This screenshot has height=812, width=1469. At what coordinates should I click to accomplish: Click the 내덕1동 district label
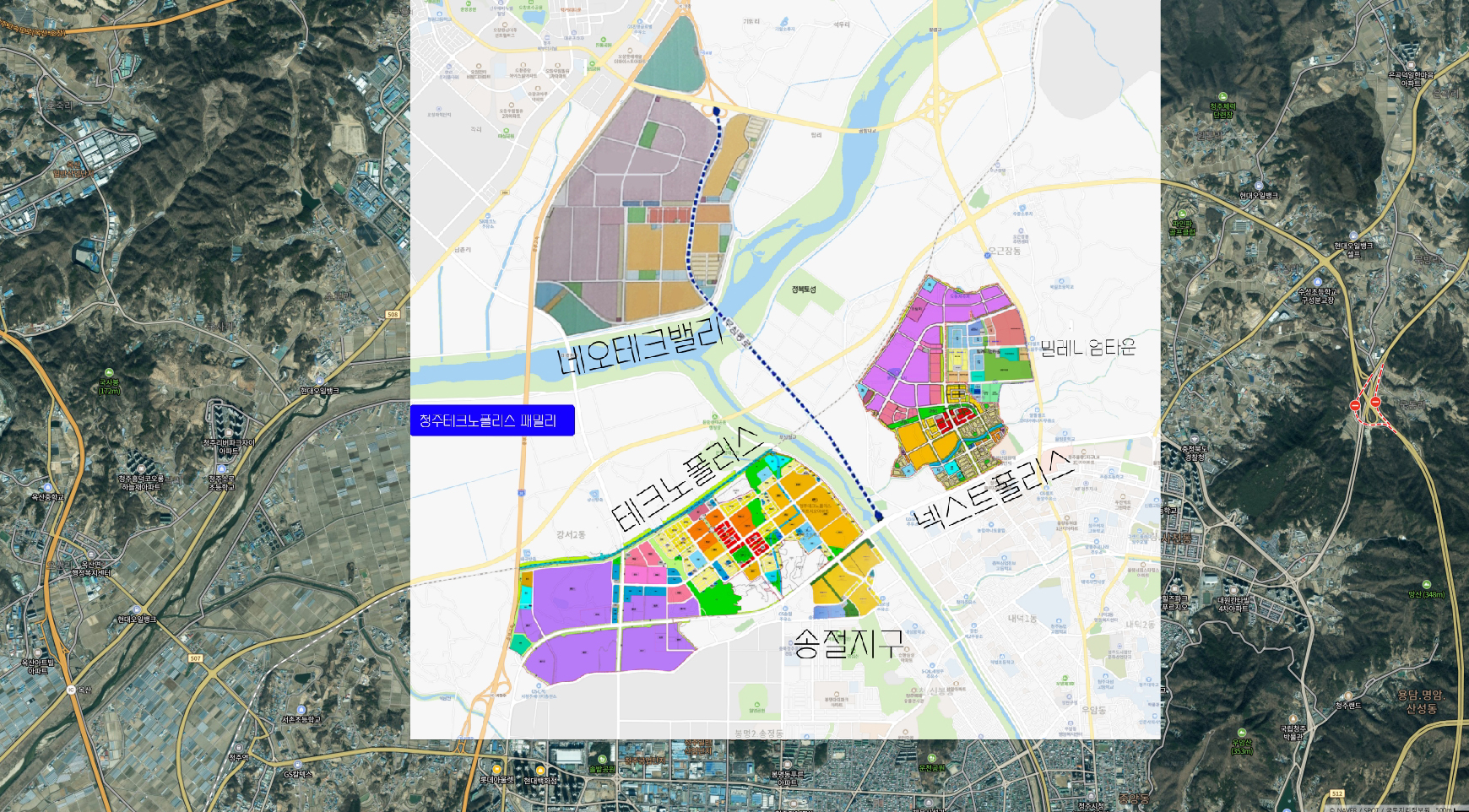(x=1022, y=618)
